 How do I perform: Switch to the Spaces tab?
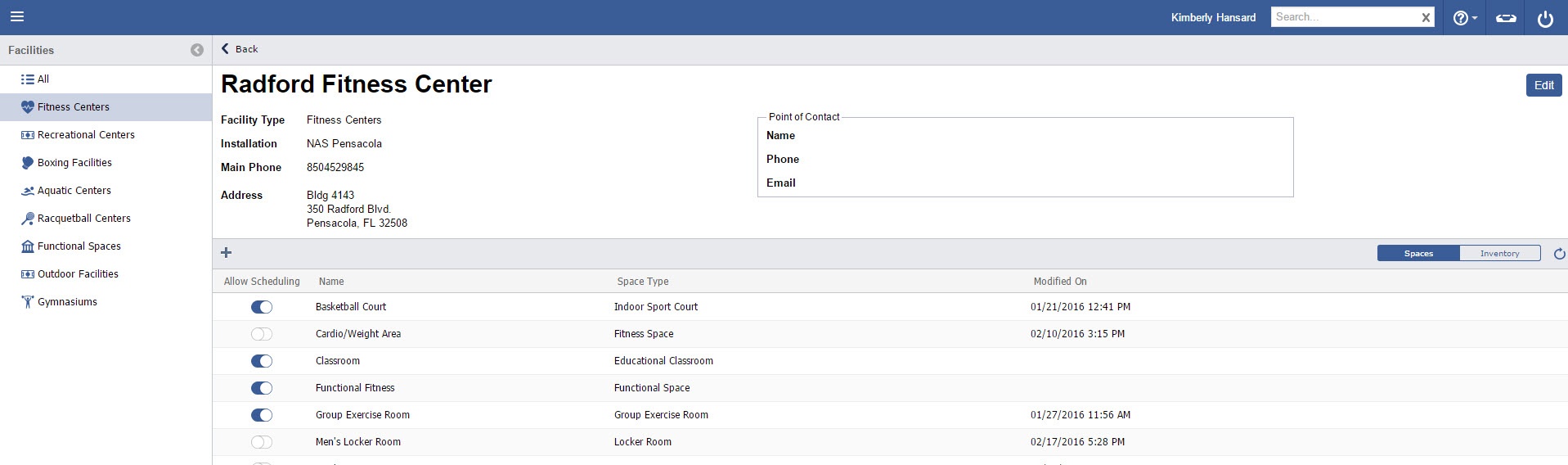[1418, 254]
